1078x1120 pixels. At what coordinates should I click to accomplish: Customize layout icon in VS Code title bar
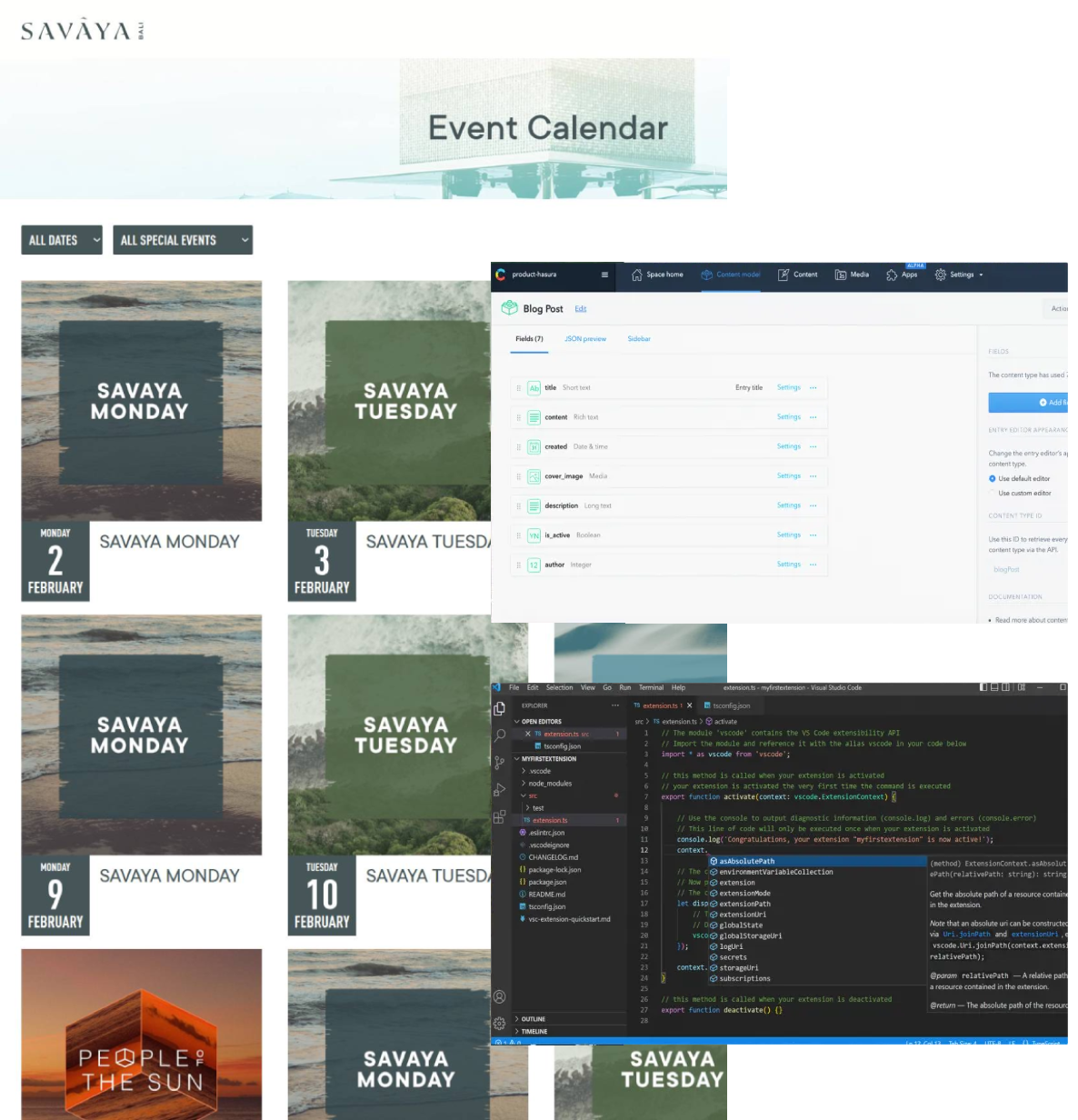point(1022,687)
